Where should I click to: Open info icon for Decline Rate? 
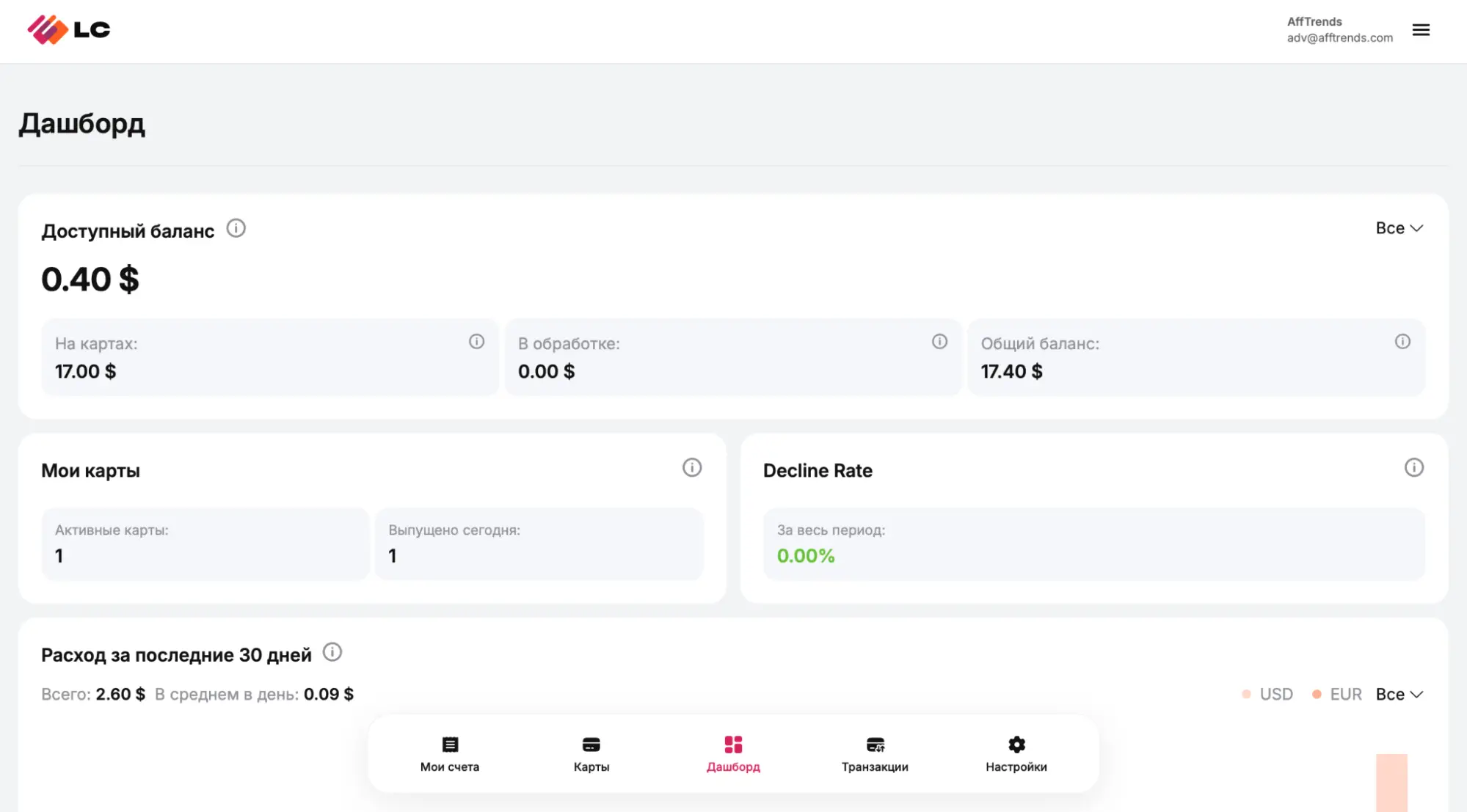click(1414, 468)
